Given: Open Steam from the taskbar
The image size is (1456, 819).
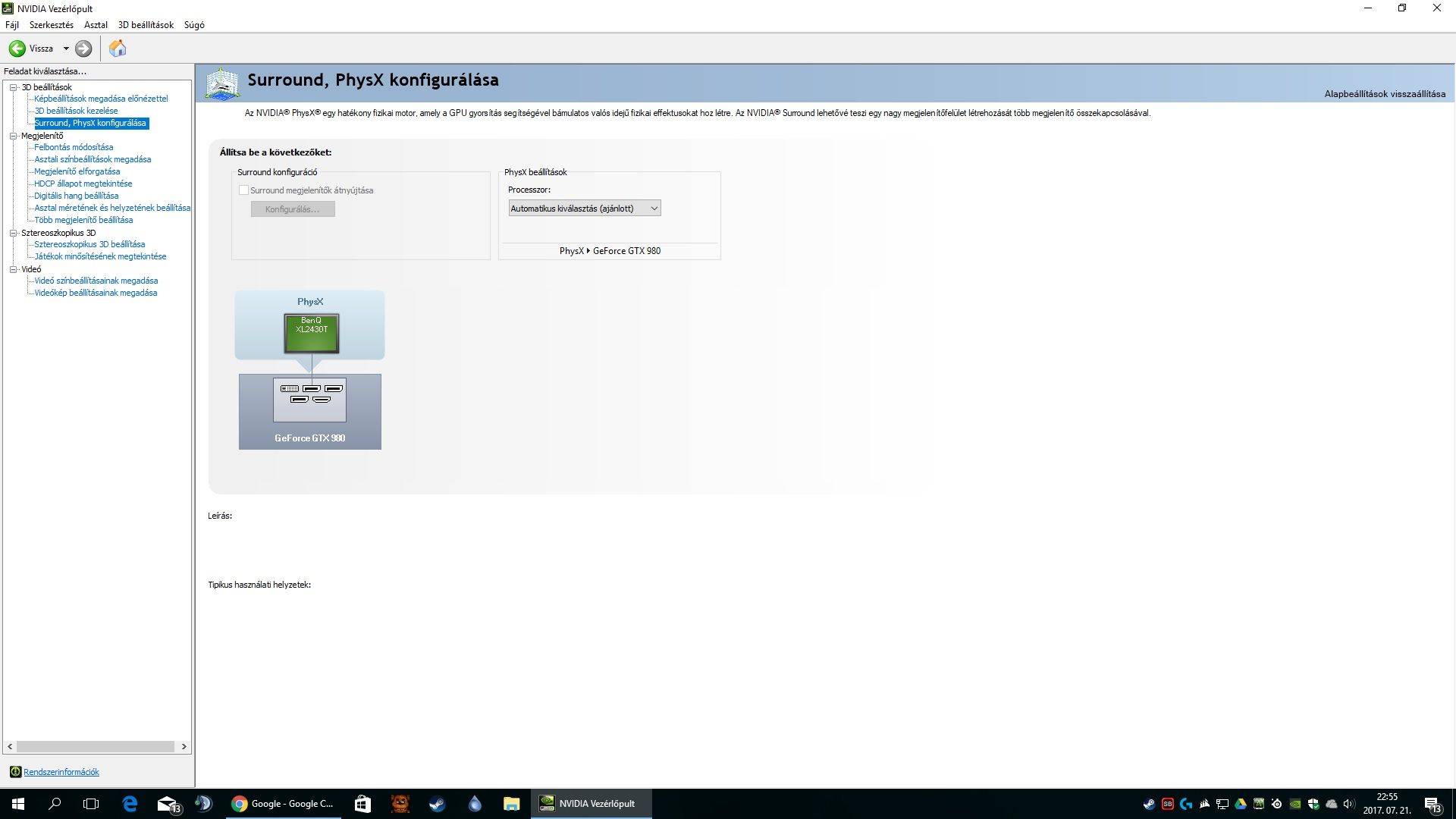Looking at the screenshot, I should coord(437,804).
